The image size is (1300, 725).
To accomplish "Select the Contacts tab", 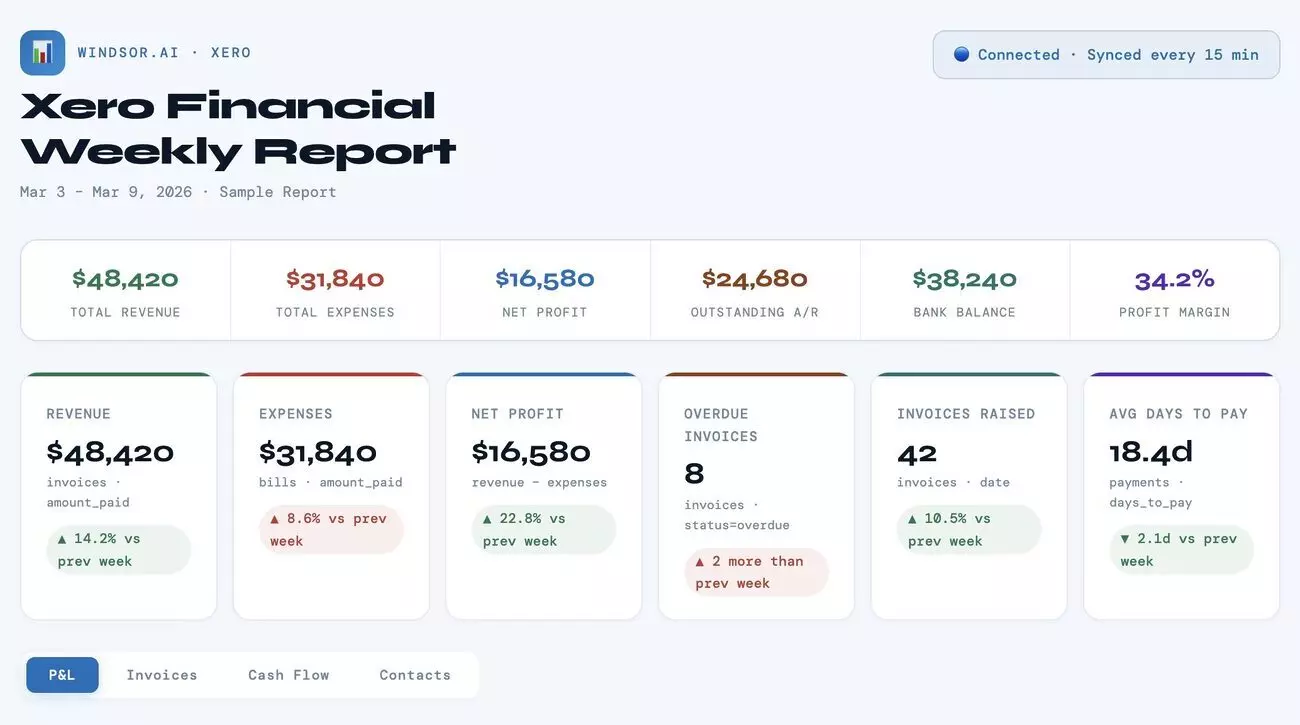I will point(415,674).
